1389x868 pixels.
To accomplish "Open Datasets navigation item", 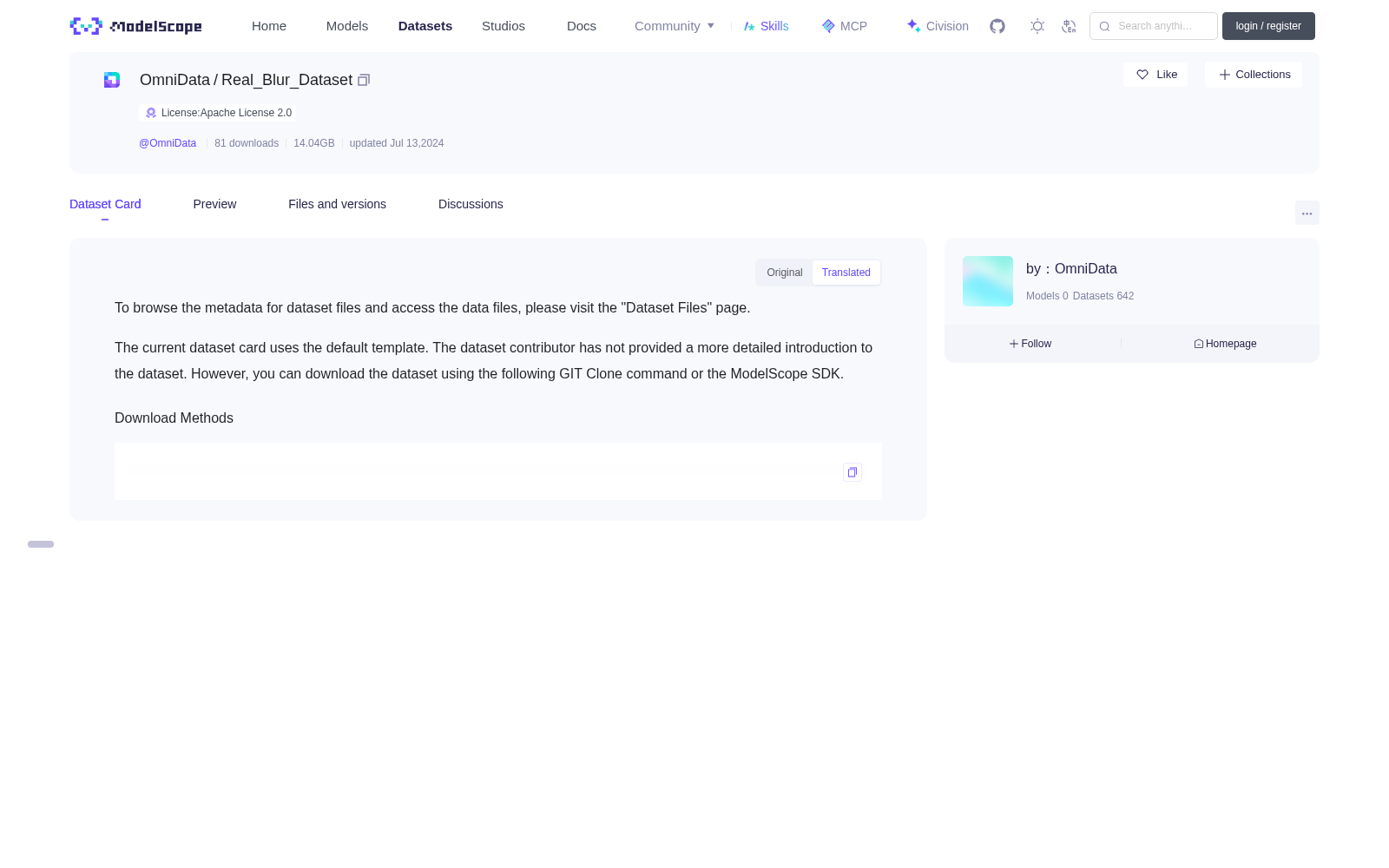I will (425, 26).
